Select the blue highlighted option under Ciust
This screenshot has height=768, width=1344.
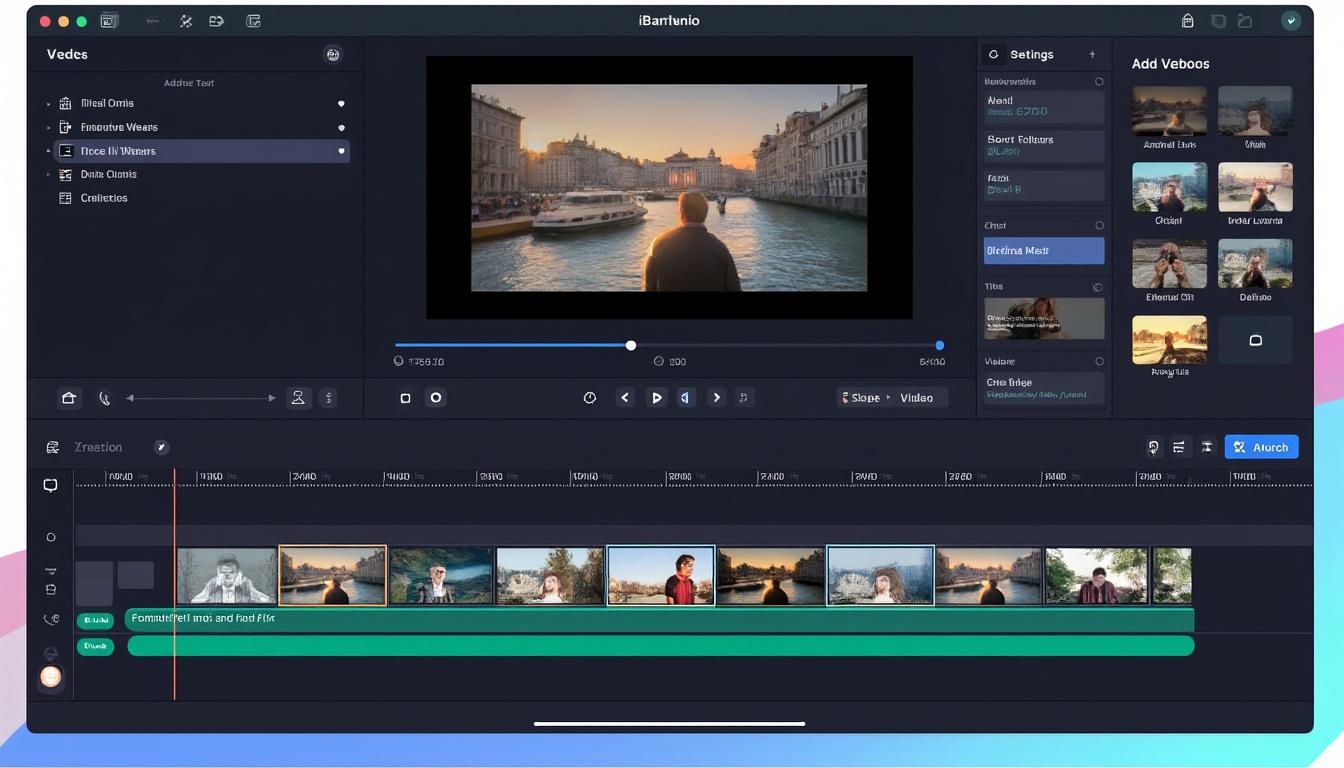pos(1044,251)
